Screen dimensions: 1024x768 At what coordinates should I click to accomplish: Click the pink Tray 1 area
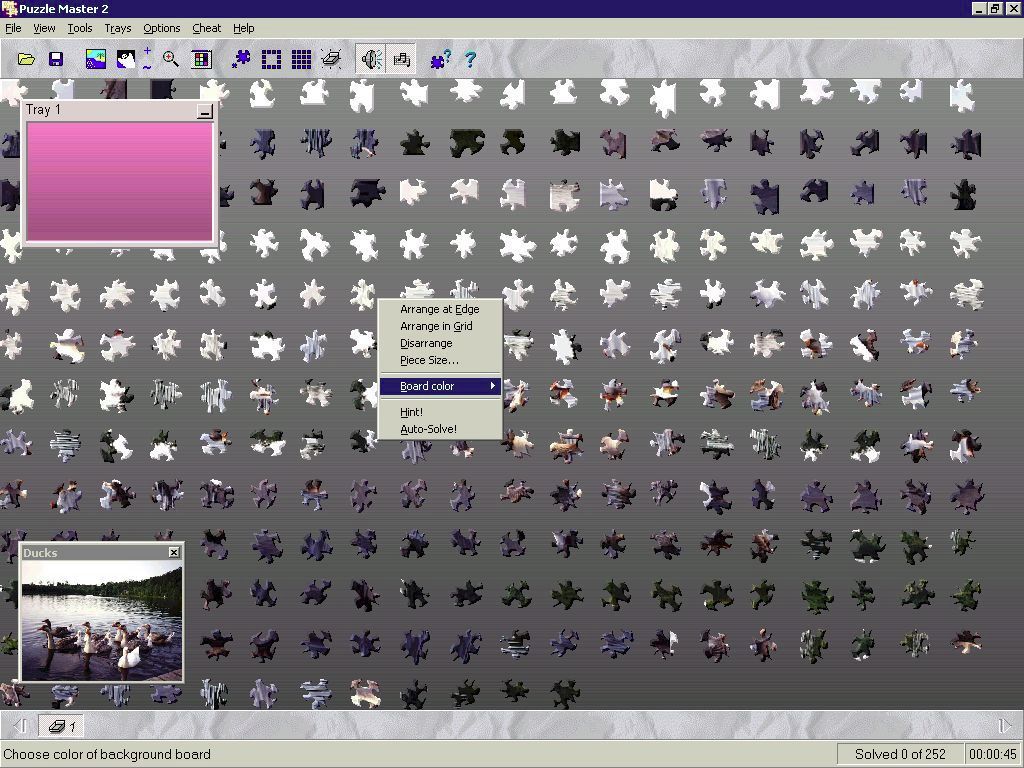[x=119, y=182]
